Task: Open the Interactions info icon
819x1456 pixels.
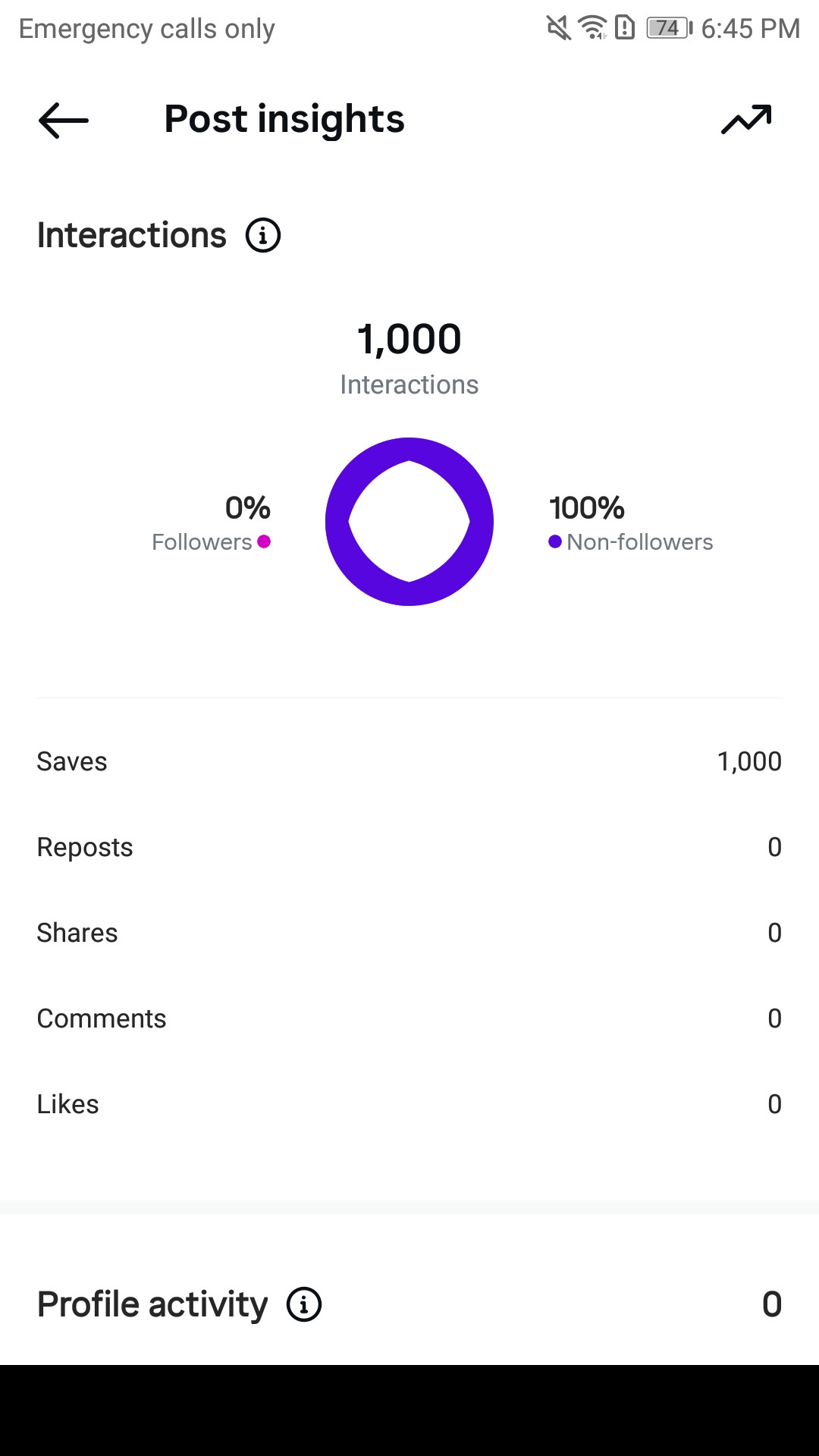Action: (263, 235)
